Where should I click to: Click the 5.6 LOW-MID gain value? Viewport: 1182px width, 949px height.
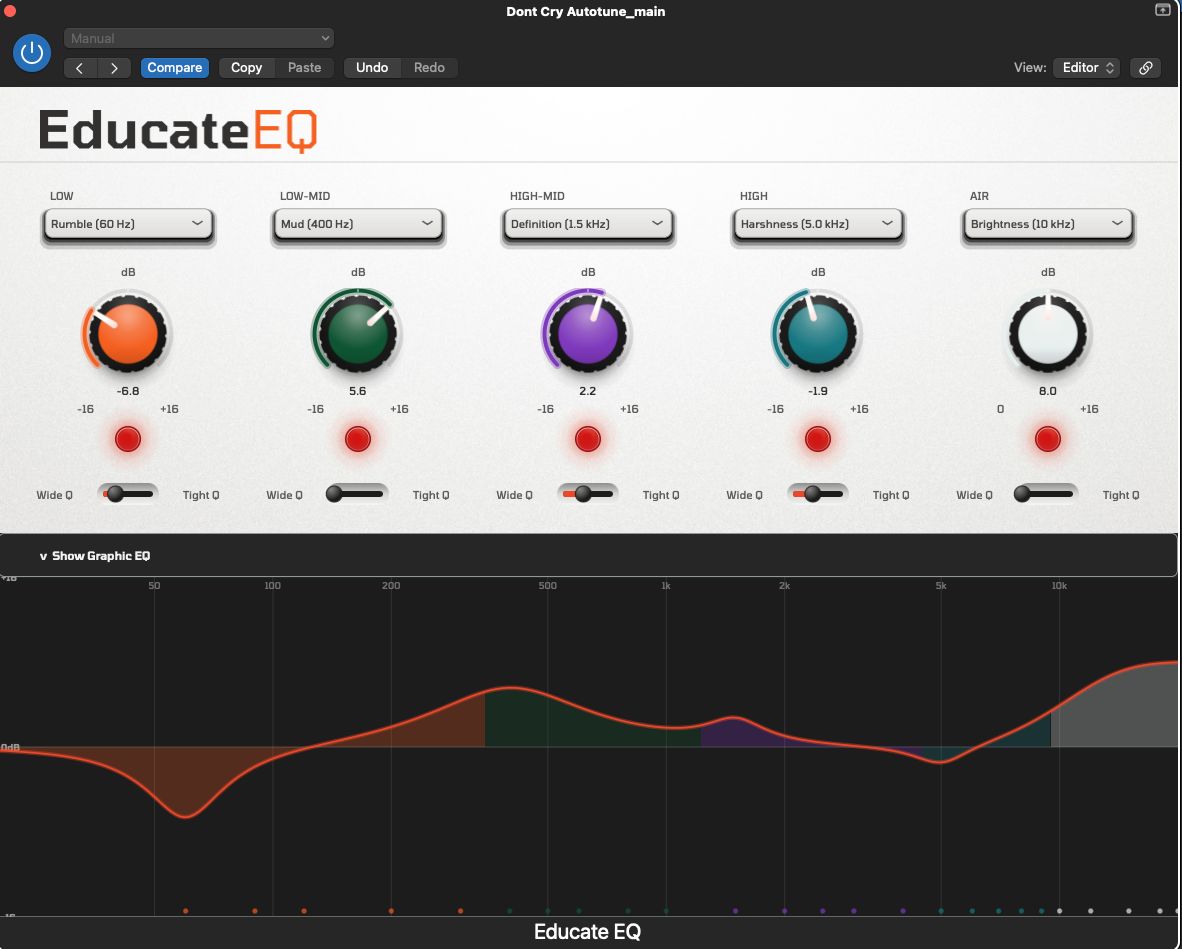click(x=357, y=391)
